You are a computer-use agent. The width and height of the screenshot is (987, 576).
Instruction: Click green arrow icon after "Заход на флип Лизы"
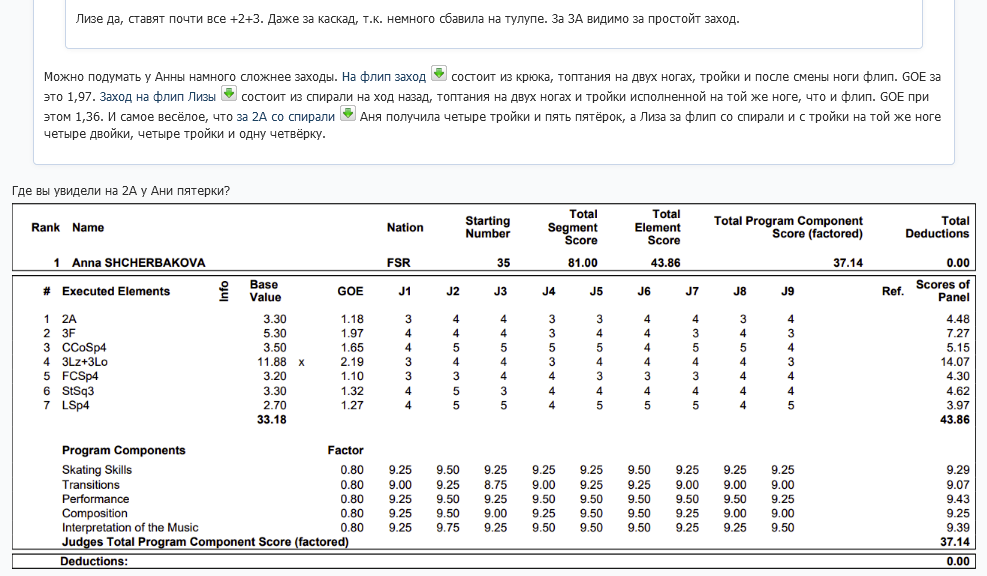click(x=228, y=94)
